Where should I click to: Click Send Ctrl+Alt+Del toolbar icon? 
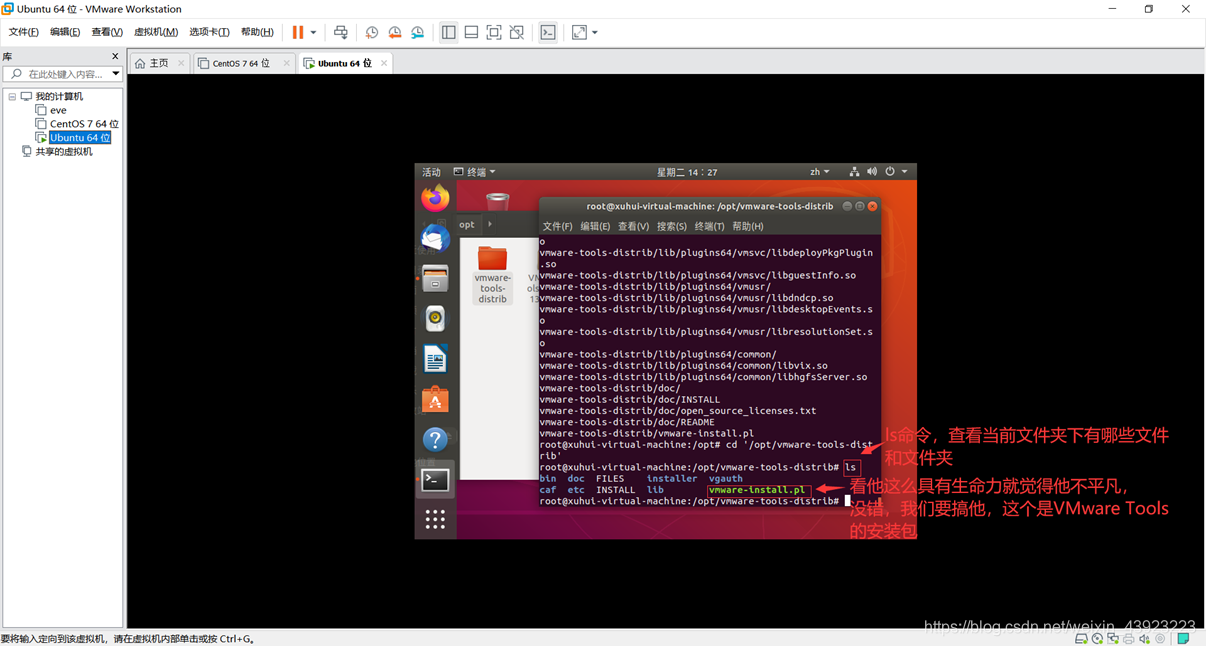(341, 32)
